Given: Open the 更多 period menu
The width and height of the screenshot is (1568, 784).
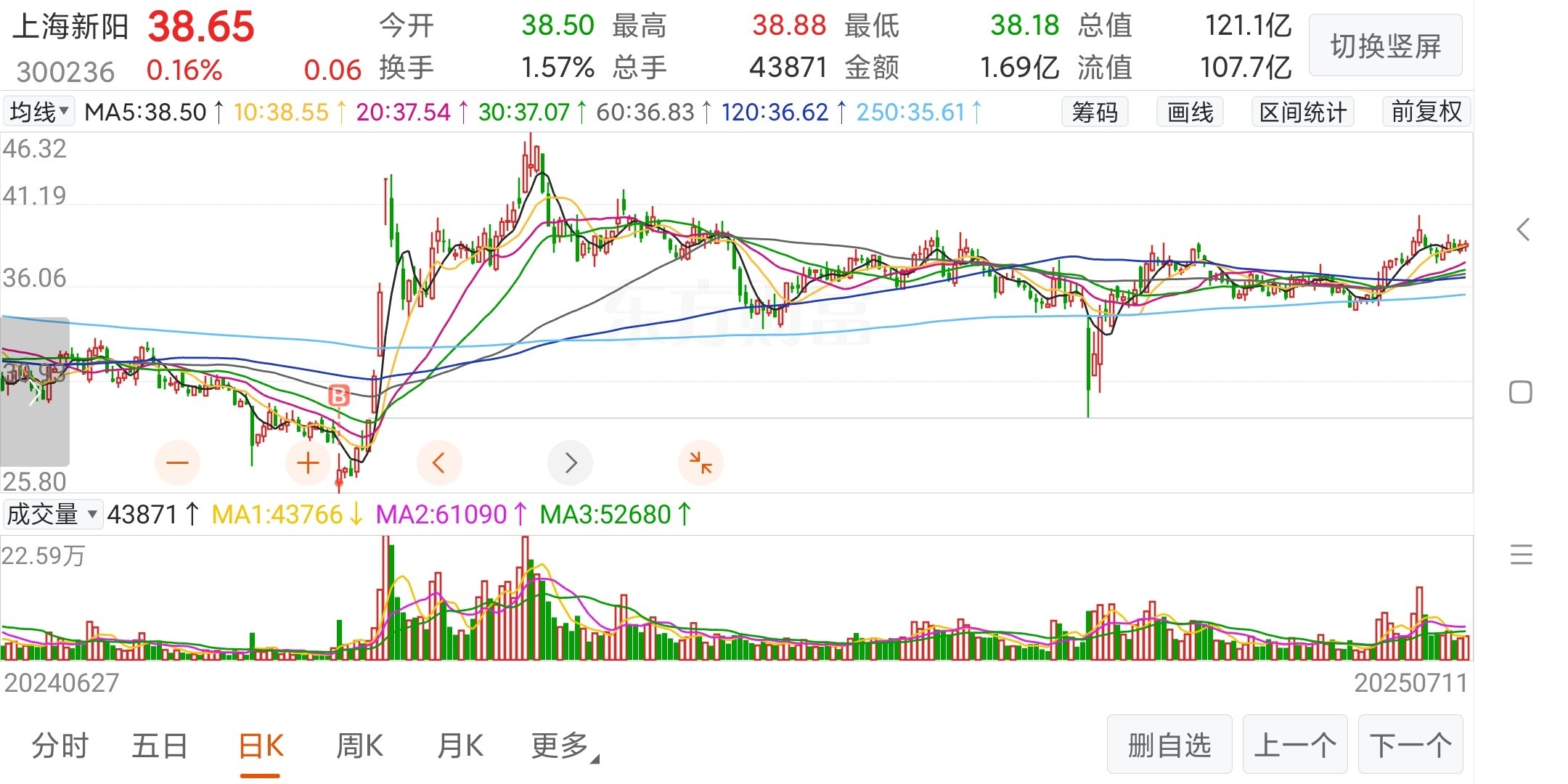Looking at the screenshot, I should click(565, 746).
